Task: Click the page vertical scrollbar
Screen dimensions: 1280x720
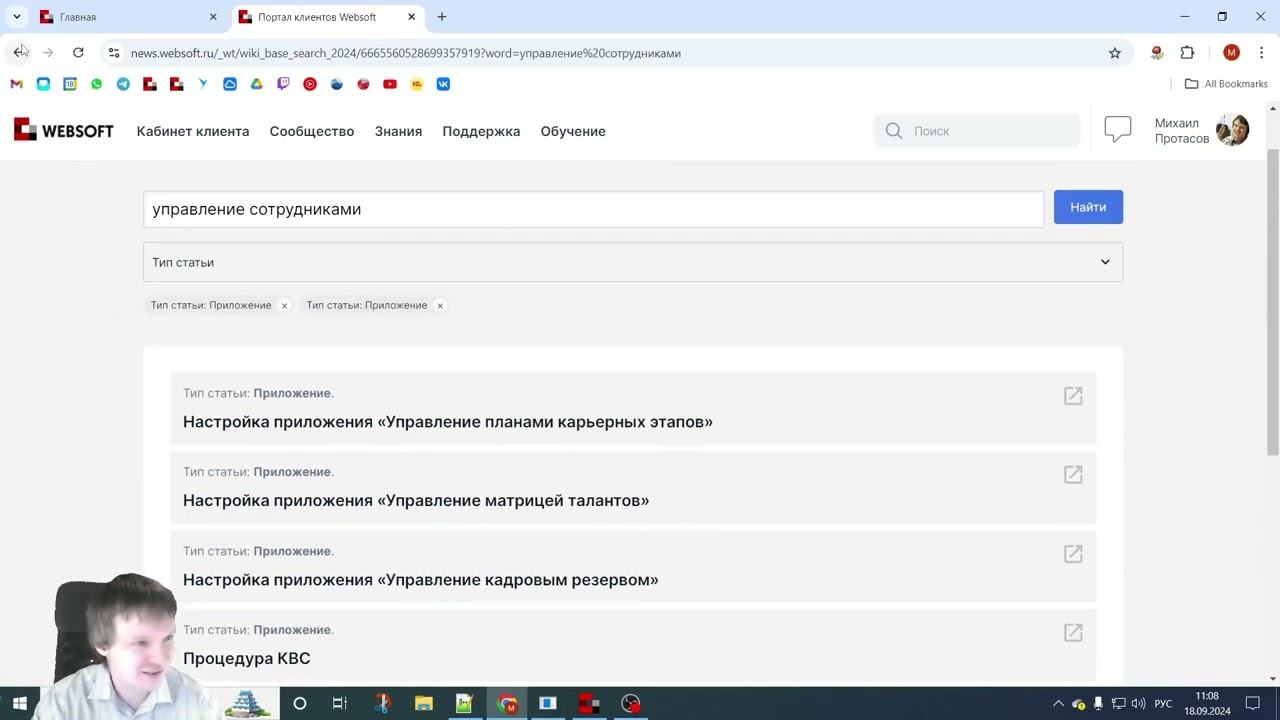Action: [1272, 303]
